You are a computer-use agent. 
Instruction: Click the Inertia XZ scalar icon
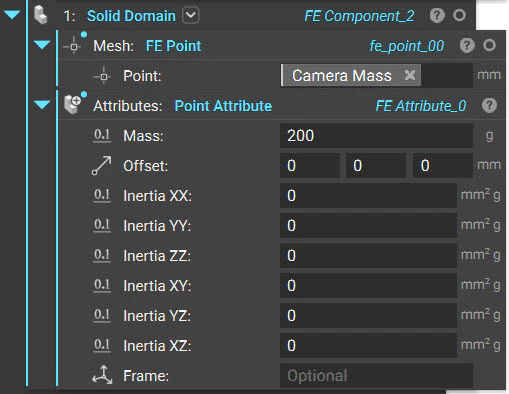[x=102, y=345]
